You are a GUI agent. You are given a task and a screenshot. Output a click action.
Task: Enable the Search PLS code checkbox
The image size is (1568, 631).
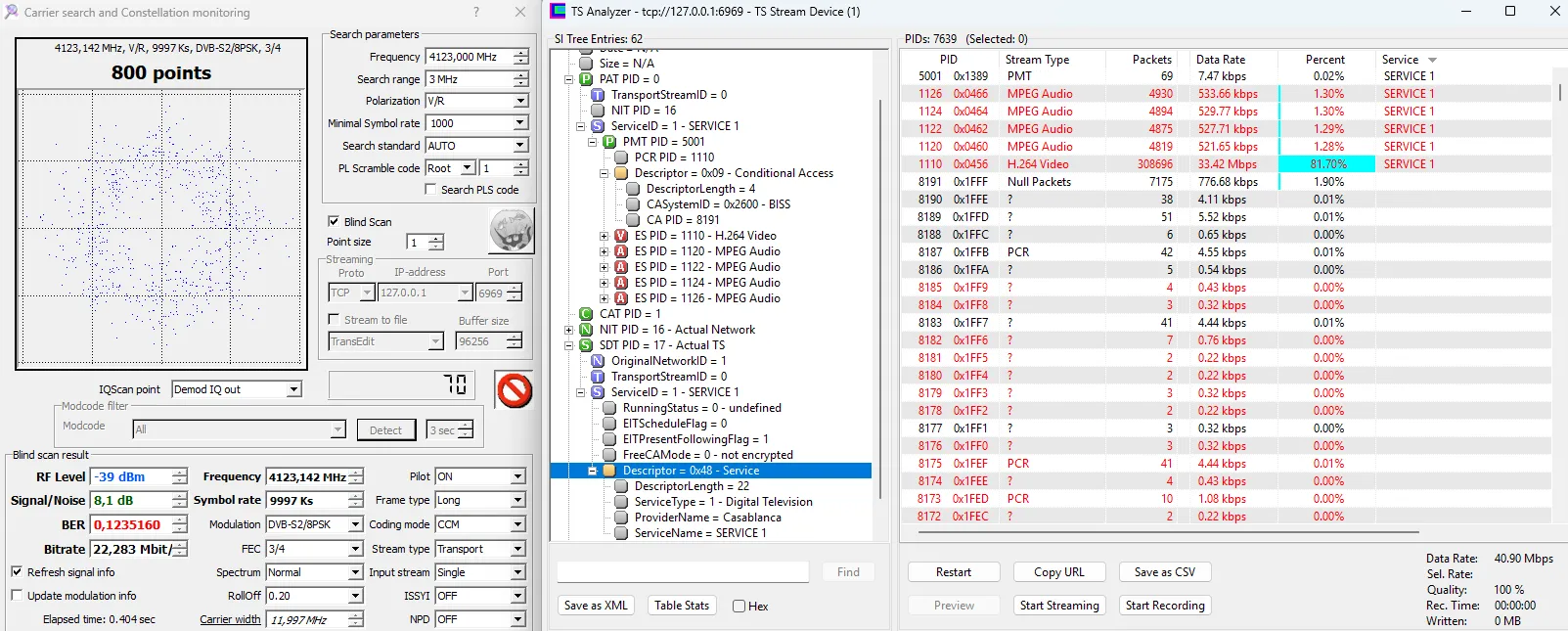[430, 190]
